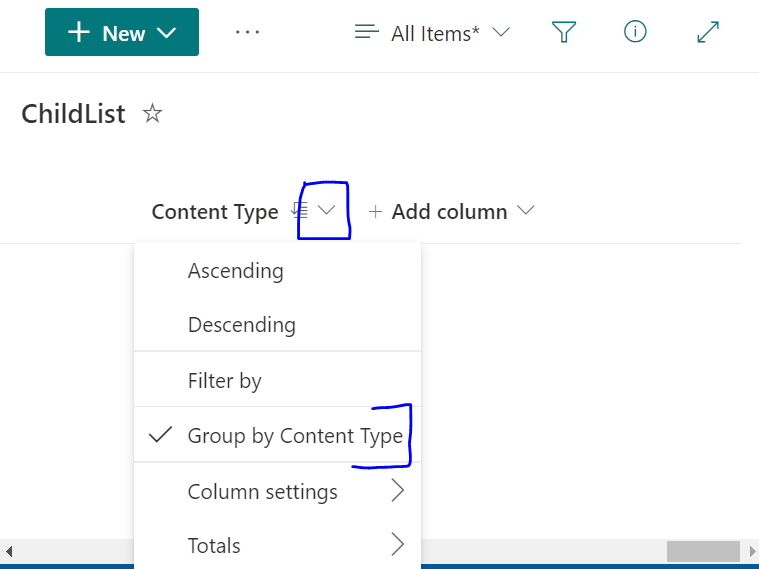Viewport: 759px width, 569px height.
Task: Toggle the Content Type column chevron menu
Action: [x=326, y=211]
